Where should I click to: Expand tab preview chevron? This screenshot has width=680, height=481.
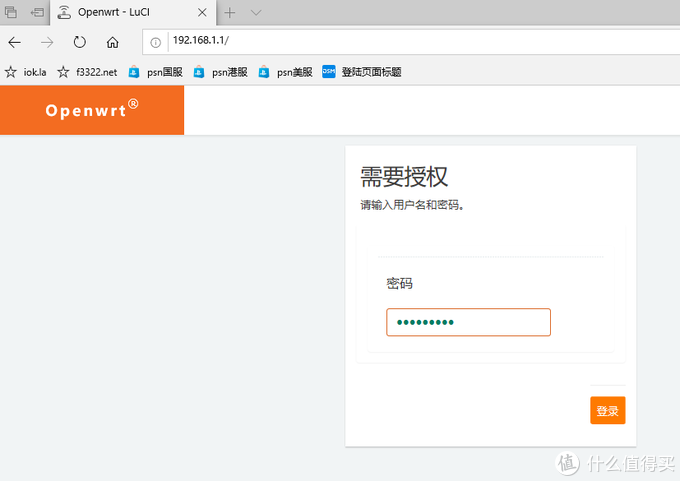tap(256, 13)
